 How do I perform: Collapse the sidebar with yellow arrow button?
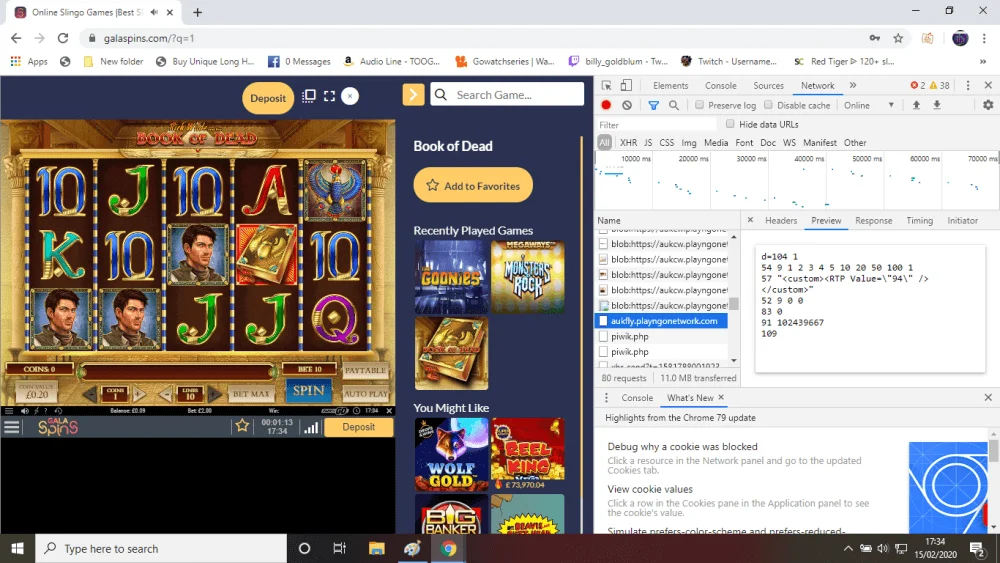pos(413,95)
